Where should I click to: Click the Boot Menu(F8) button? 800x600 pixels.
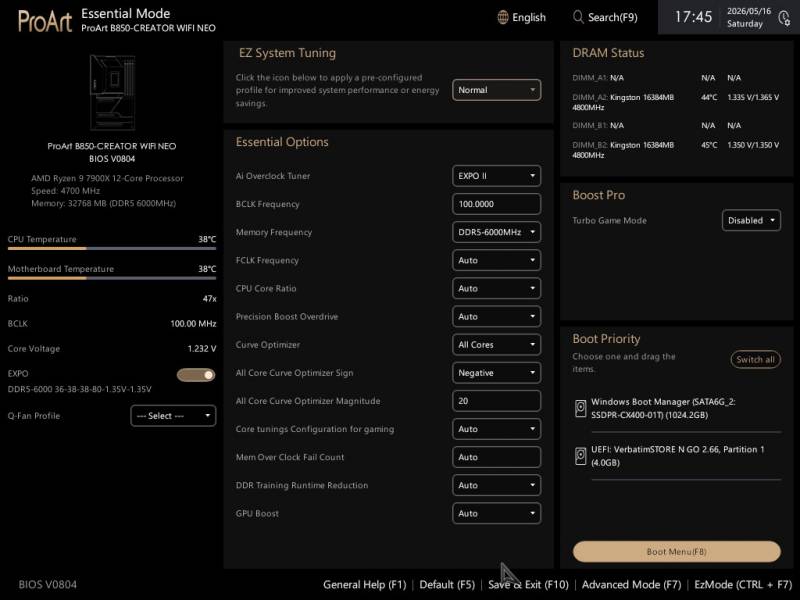pos(677,552)
